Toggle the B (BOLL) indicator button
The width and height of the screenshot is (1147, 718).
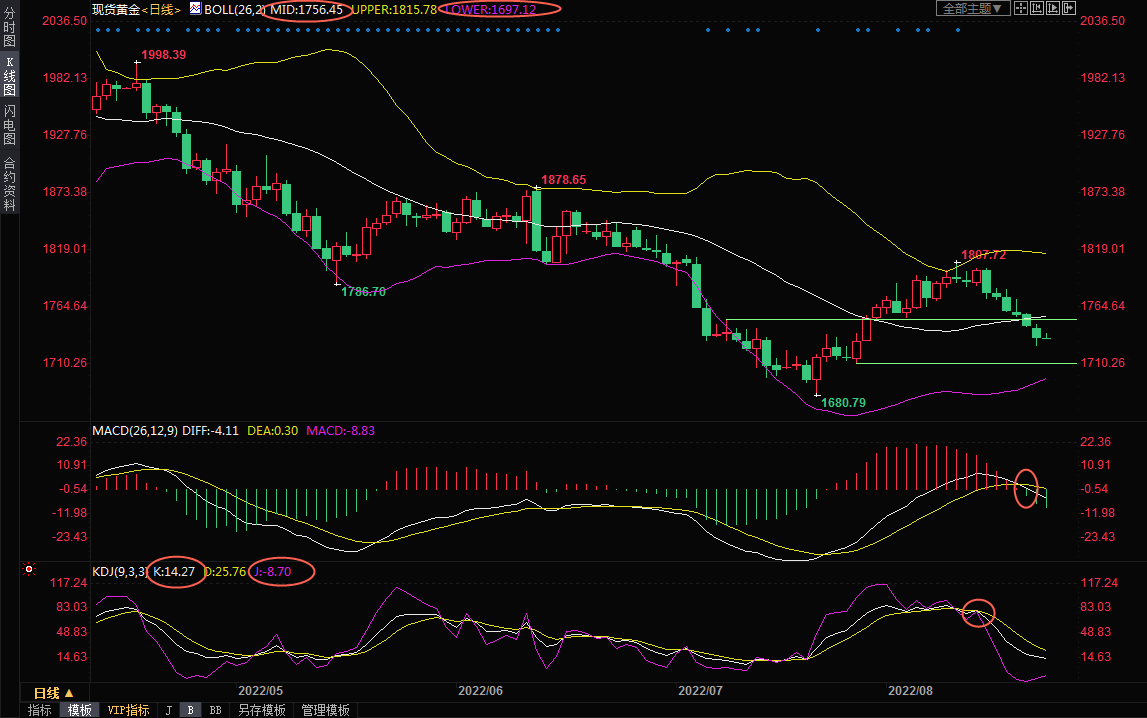click(190, 710)
